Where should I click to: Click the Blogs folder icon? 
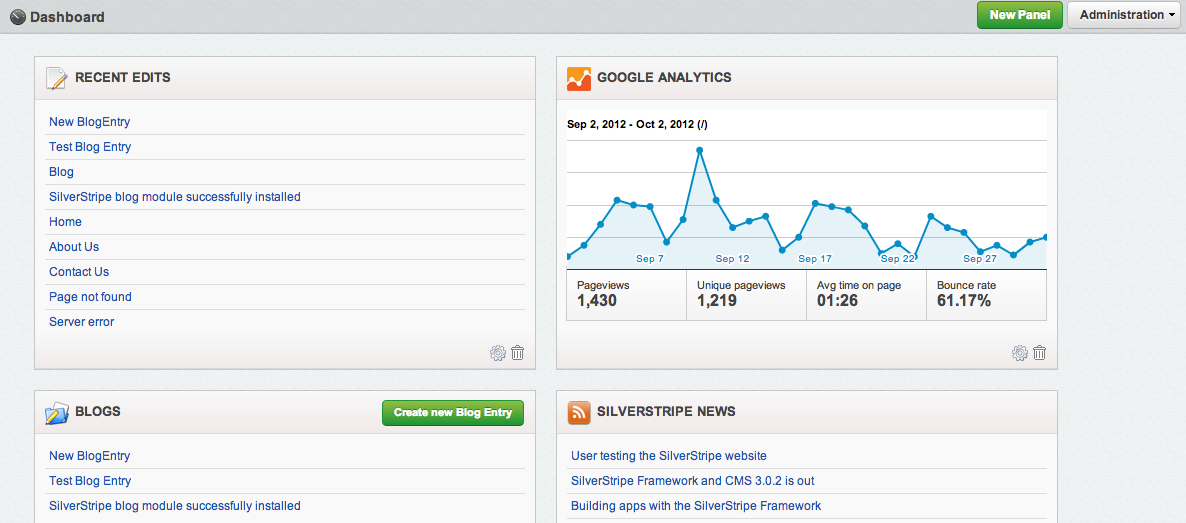(x=57, y=412)
